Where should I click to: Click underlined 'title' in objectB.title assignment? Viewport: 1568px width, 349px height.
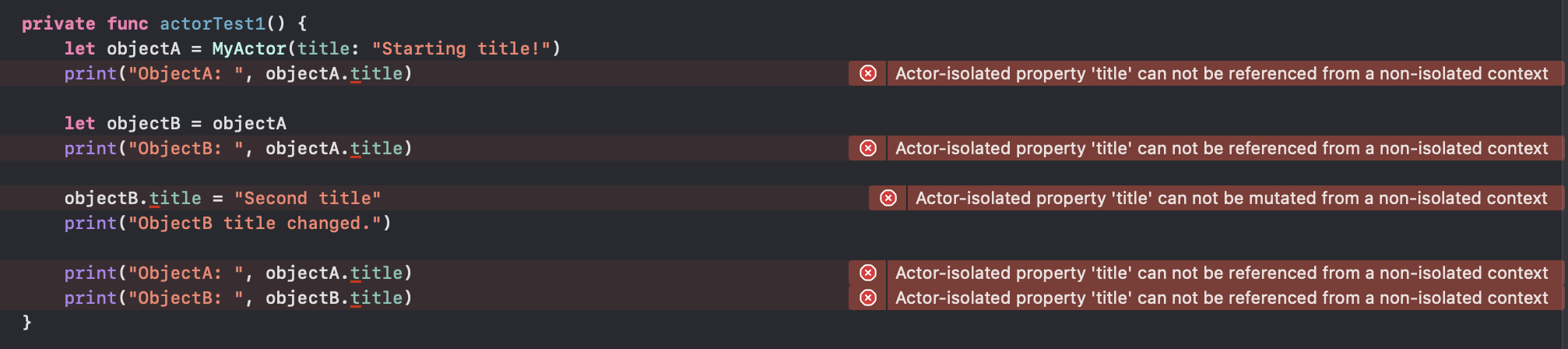(175, 198)
